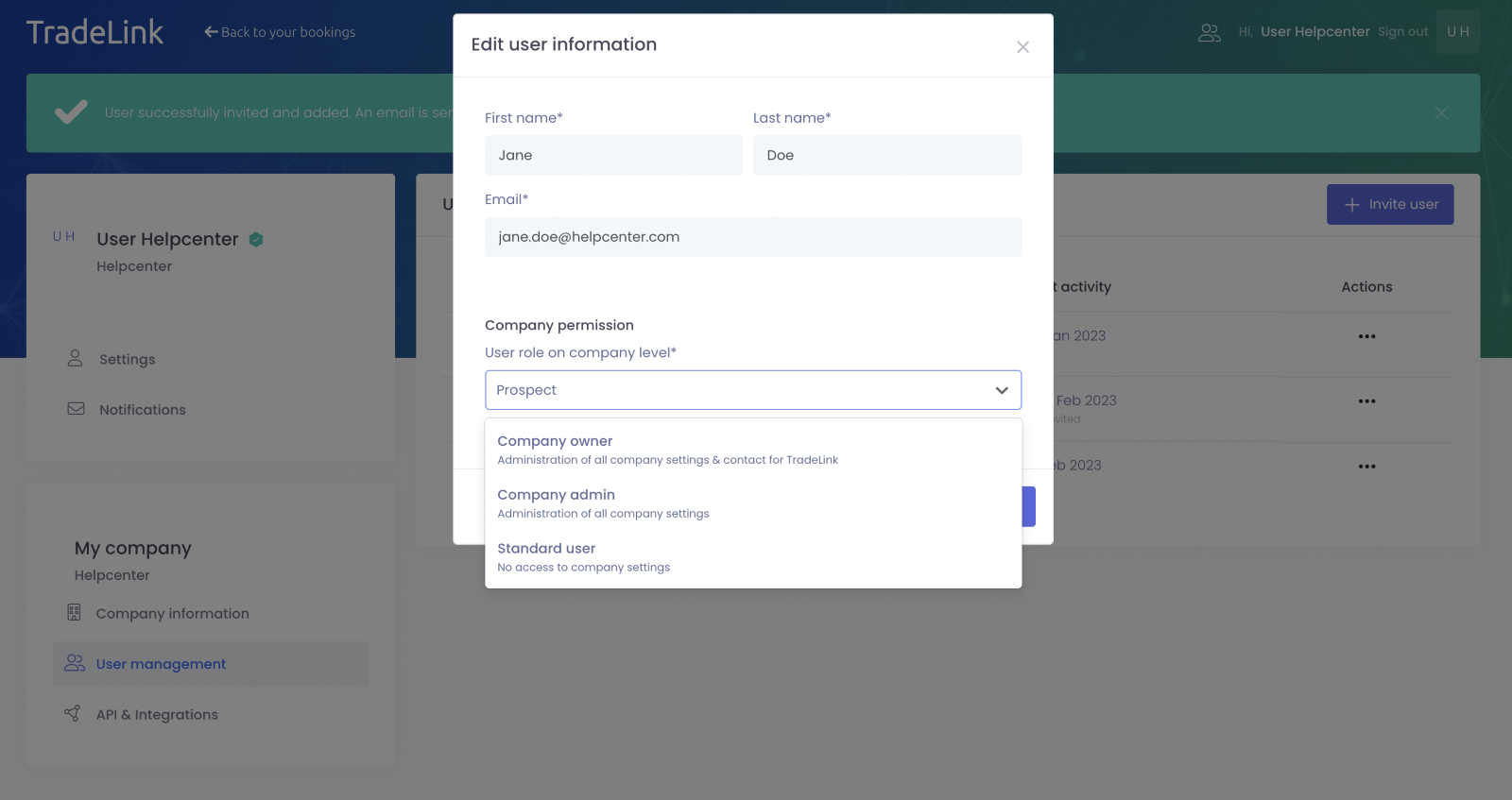Go back to your bookings
1512x800 pixels.
(280, 32)
